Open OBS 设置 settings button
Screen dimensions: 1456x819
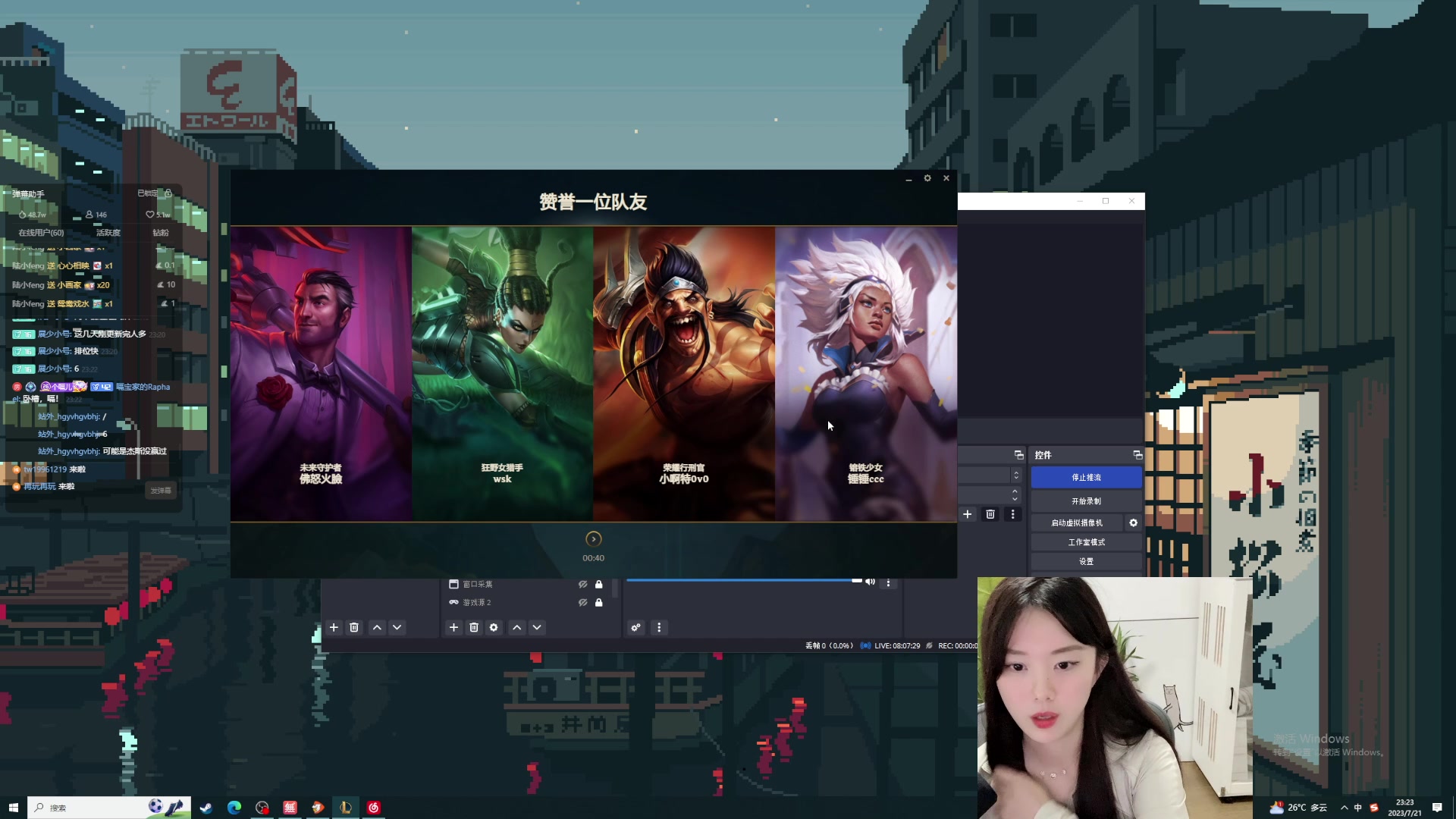1086,561
